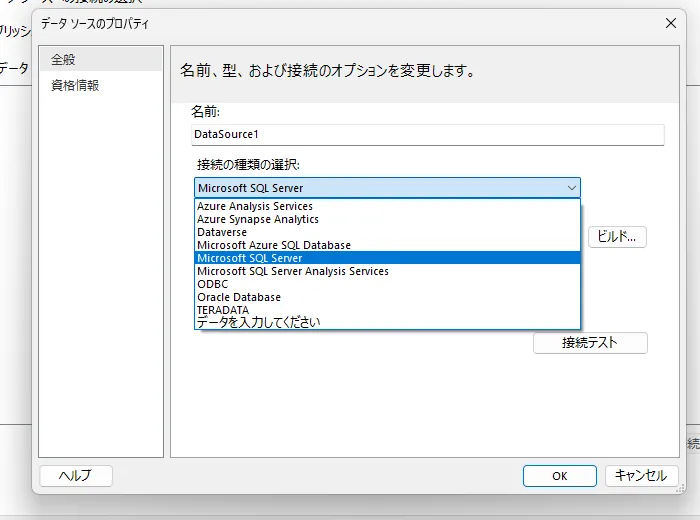Collapse the connection type combo box arrow

571,188
